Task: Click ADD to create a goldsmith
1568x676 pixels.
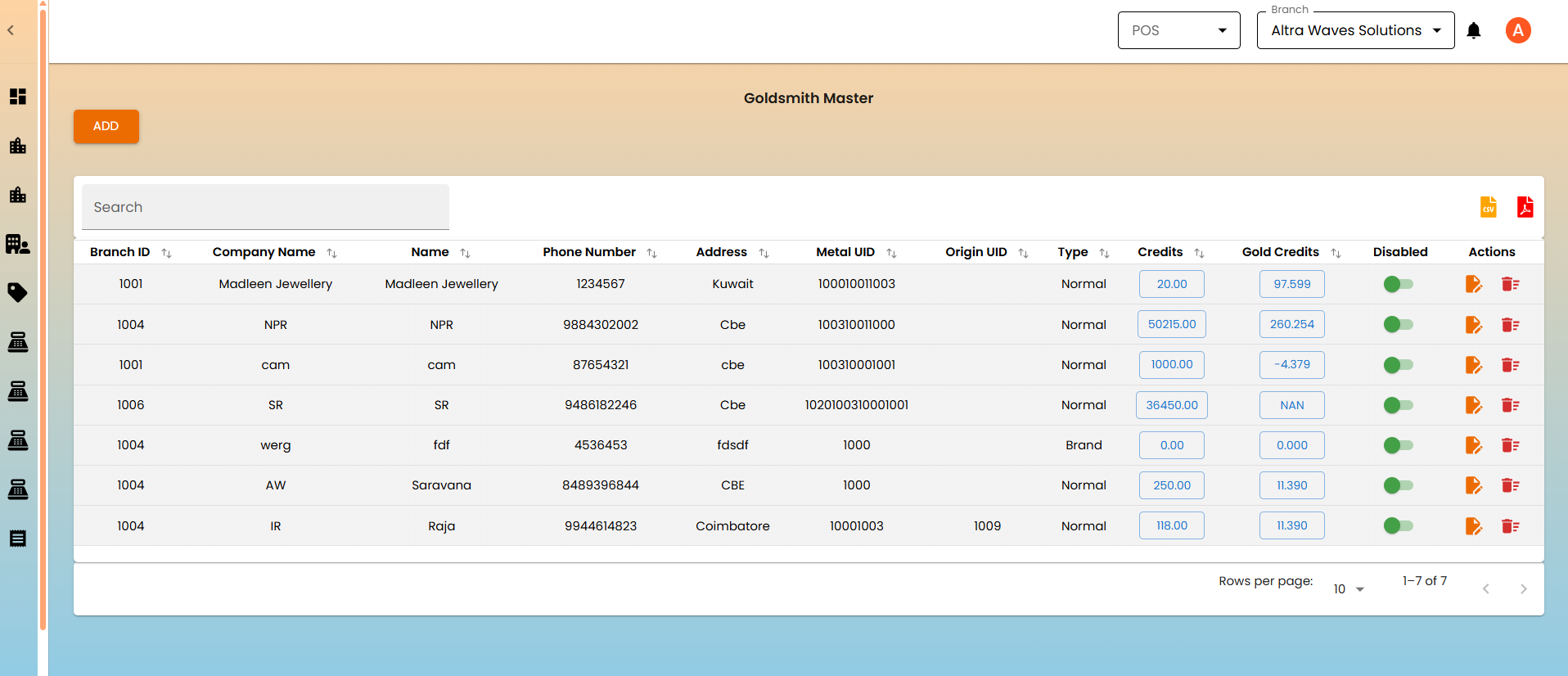Action: [106, 126]
